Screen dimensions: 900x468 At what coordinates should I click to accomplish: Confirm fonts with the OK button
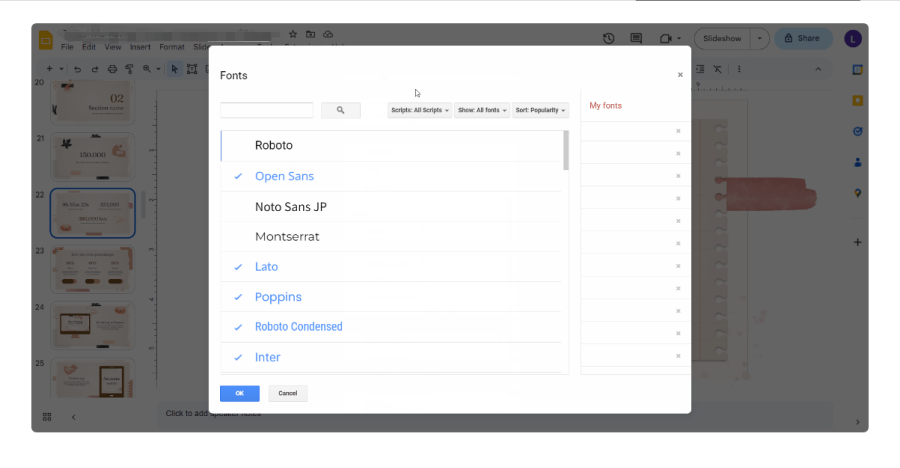[239, 393]
